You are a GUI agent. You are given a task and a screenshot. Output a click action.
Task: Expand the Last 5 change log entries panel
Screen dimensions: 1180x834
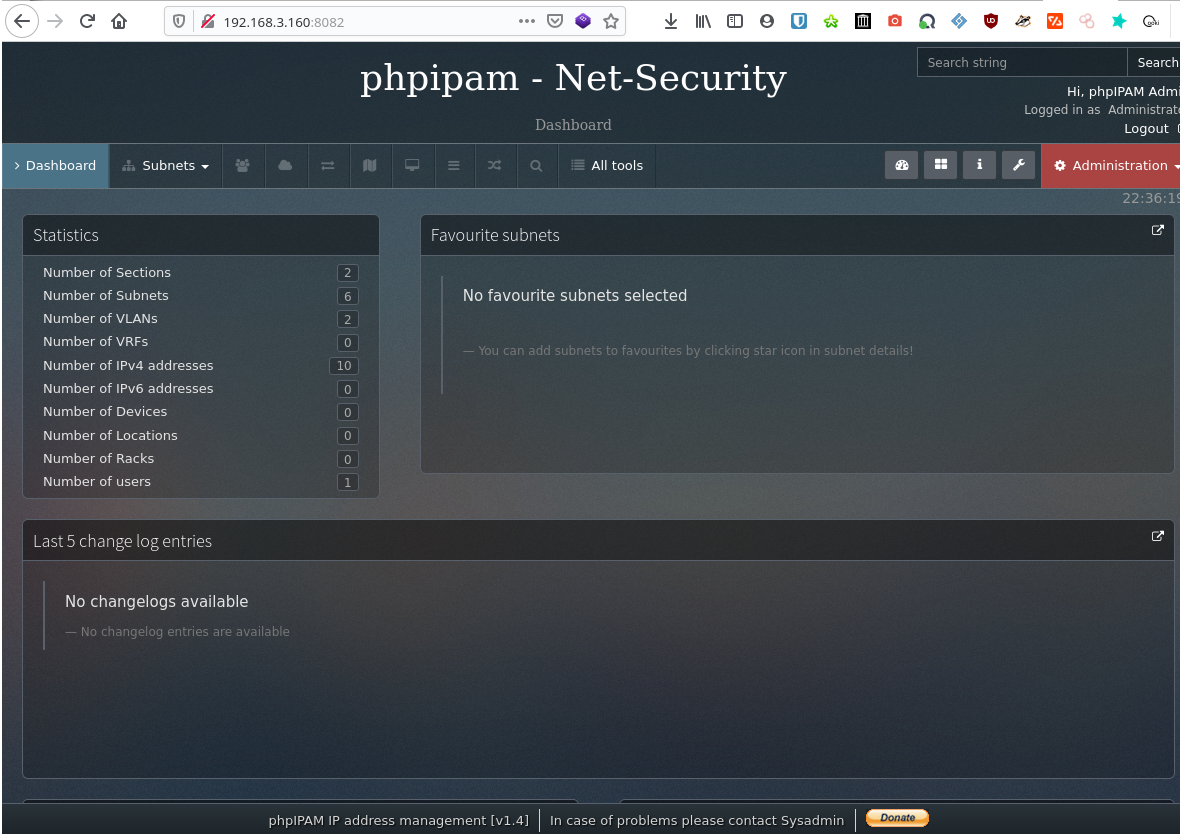click(1157, 536)
